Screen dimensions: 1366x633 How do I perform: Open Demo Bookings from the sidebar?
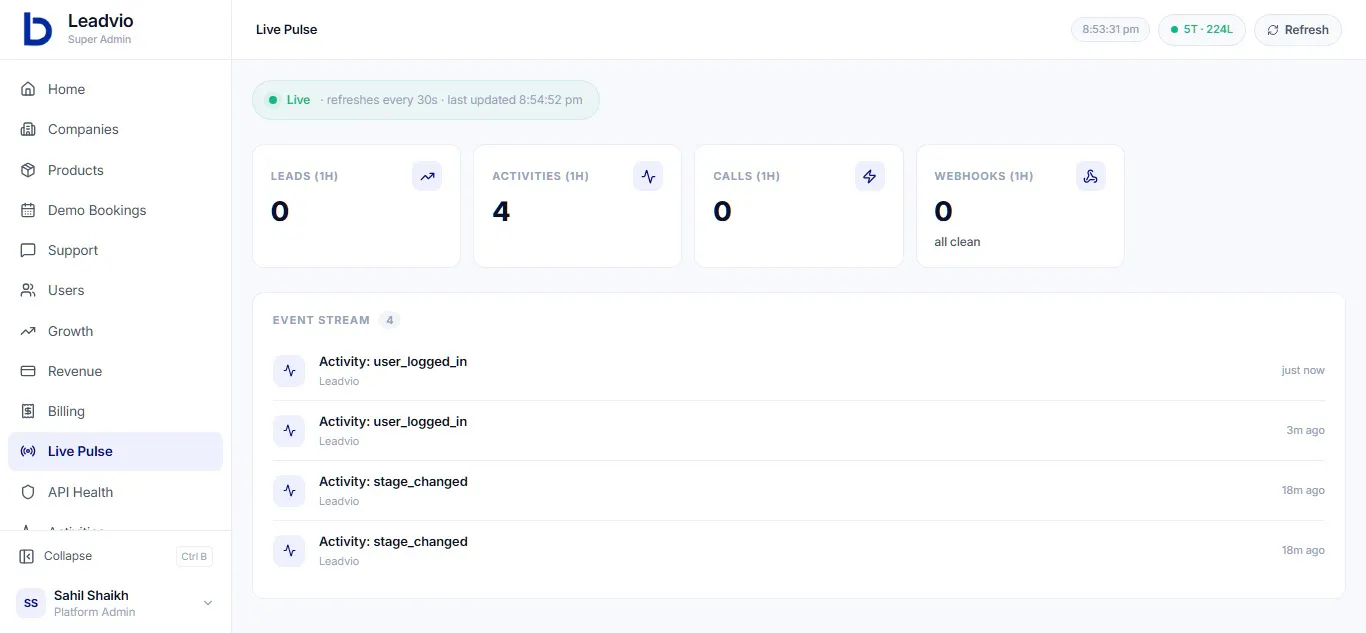click(x=115, y=210)
